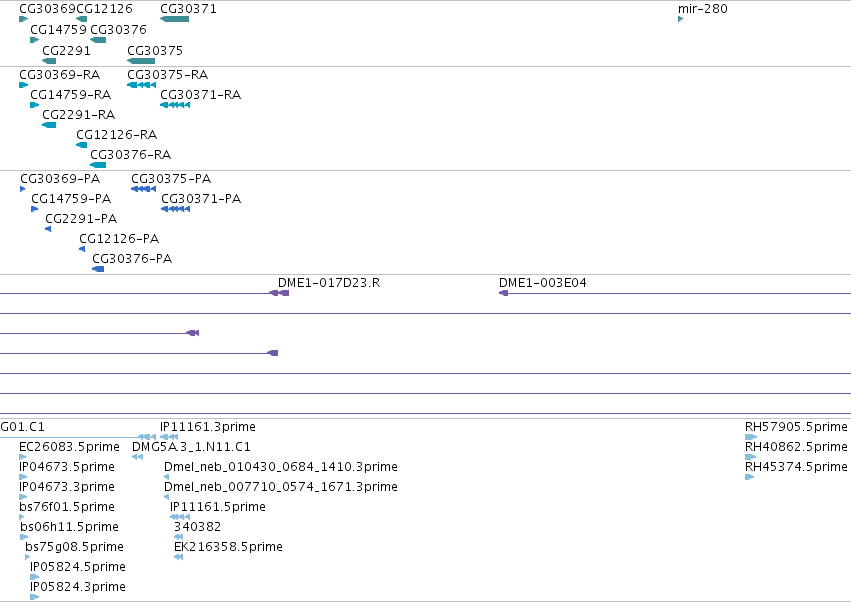
Task: Select the CG30375 gene arrow
Action: point(141,61)
